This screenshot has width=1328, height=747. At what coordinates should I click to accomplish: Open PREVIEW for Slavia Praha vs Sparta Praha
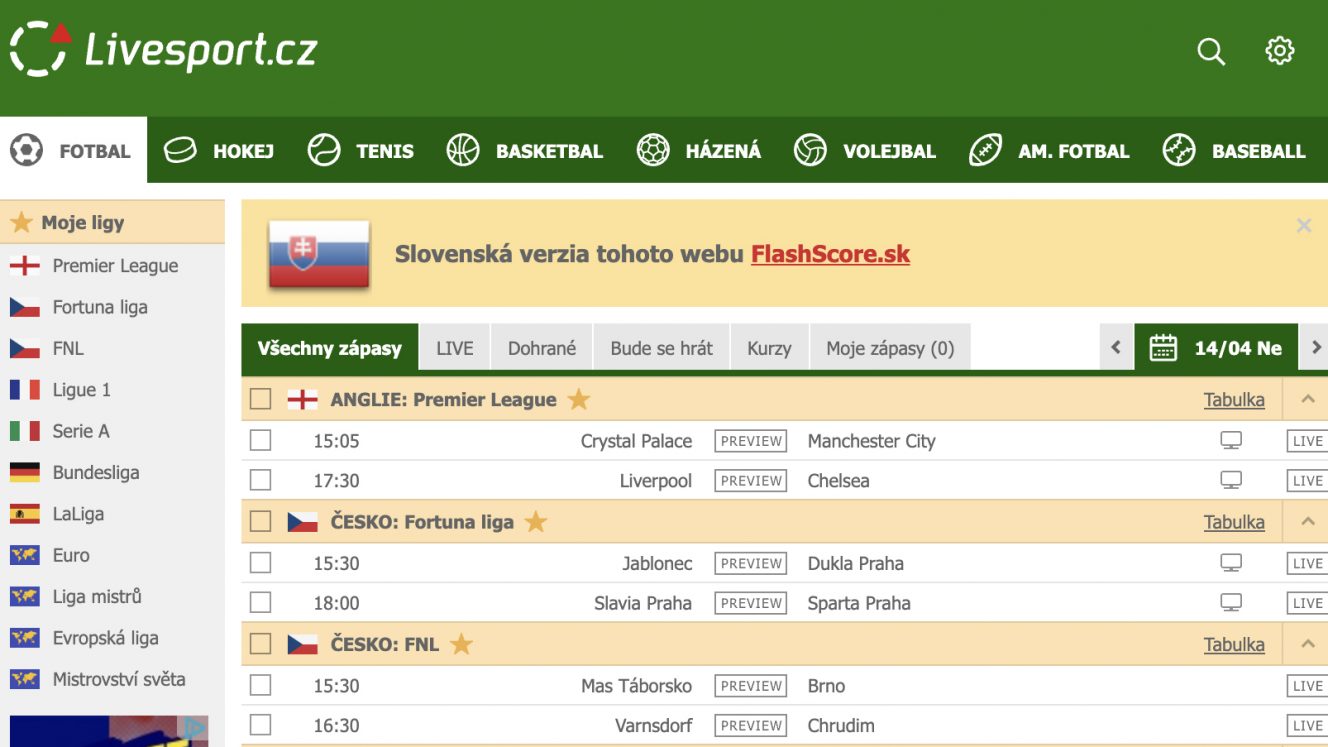[x=751, y=603]
